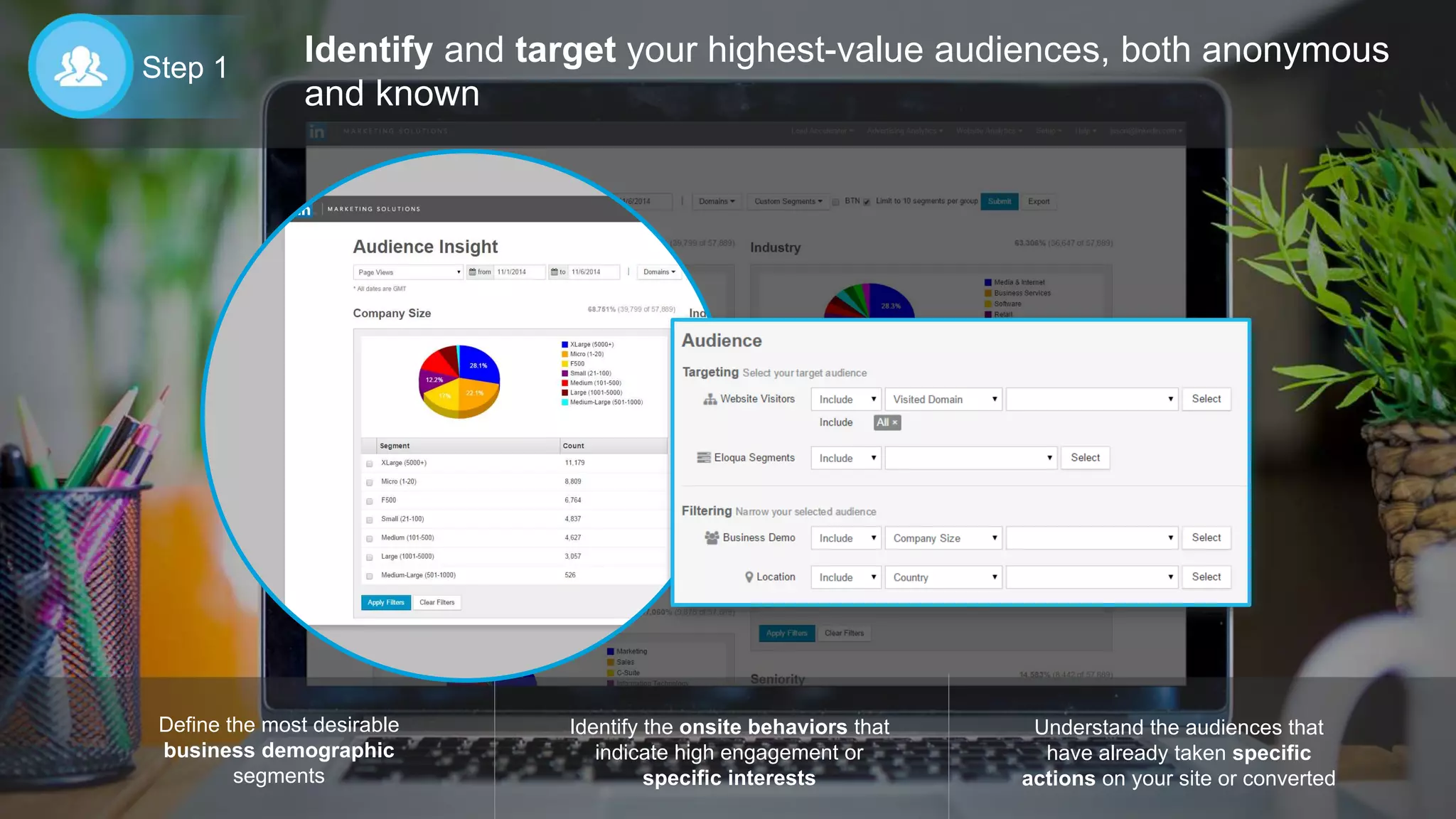Check the Medium (101-500) segment checkbox
The width and height of the screenshot is (1456, 819).
tap(370, 539)
